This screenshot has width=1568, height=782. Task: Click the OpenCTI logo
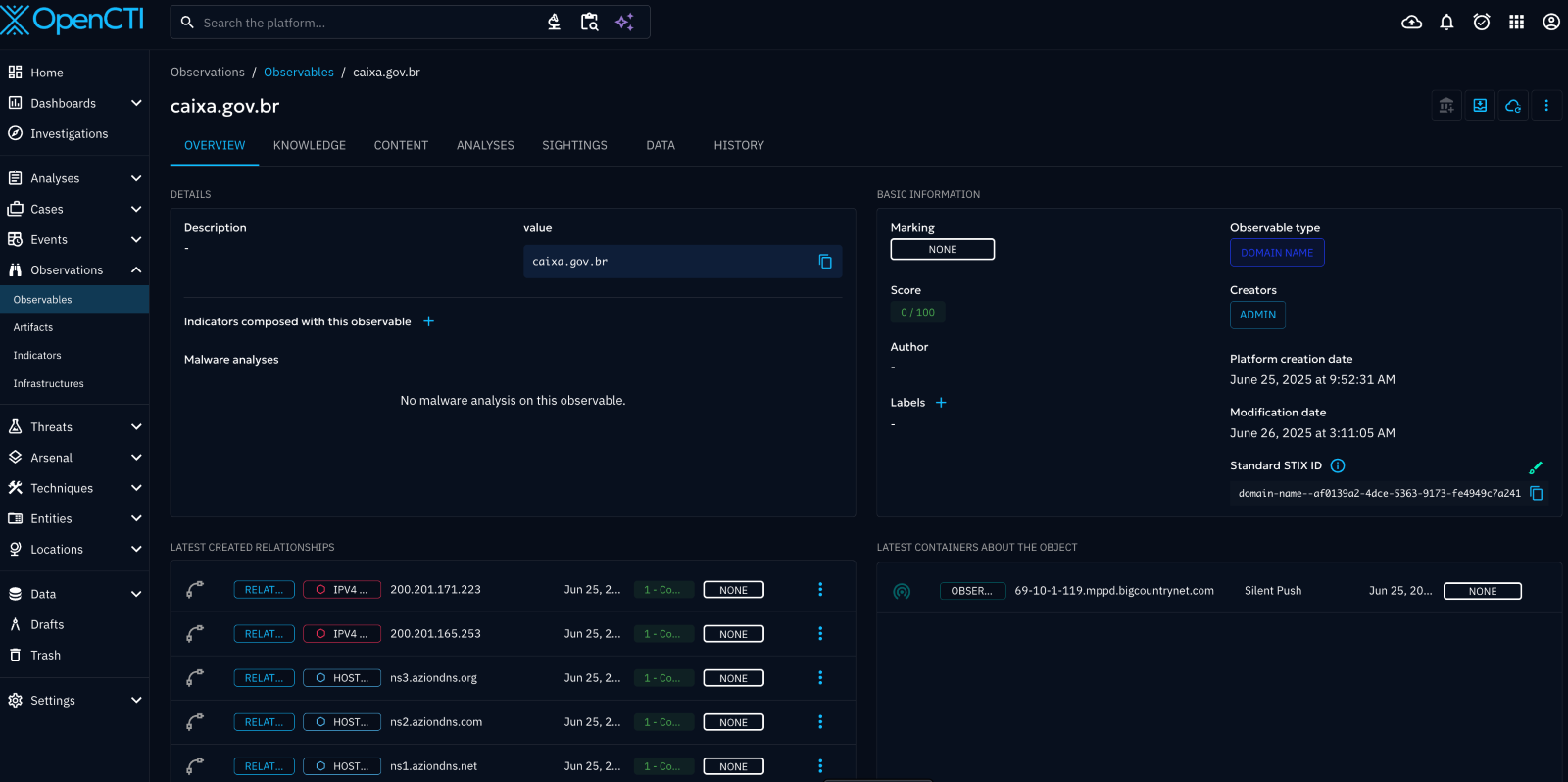click(73, 20)
